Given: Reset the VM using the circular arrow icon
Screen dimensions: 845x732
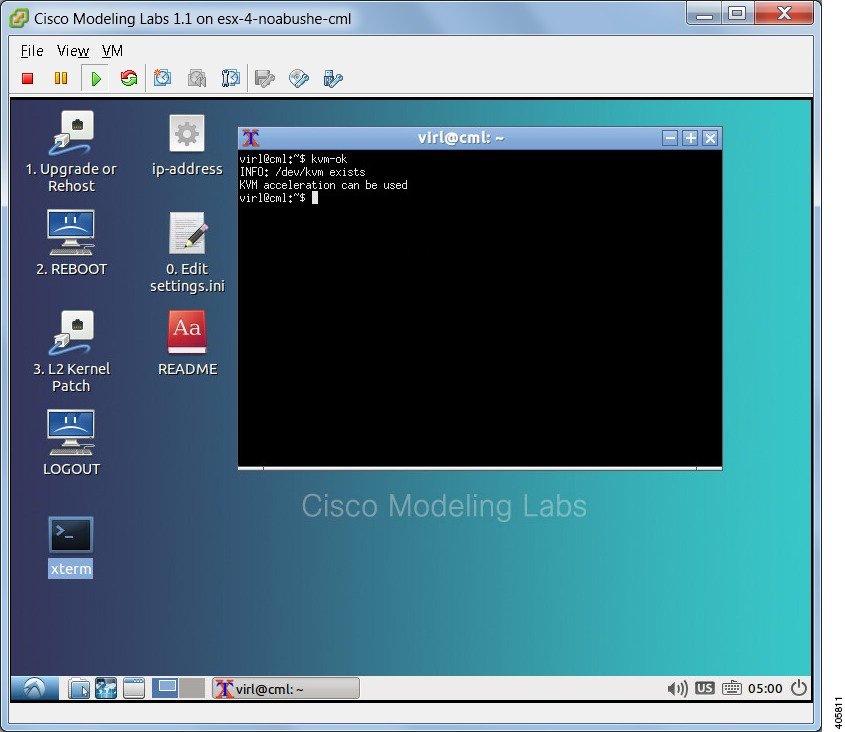Looking at the screenshot, I should (129, 79).
